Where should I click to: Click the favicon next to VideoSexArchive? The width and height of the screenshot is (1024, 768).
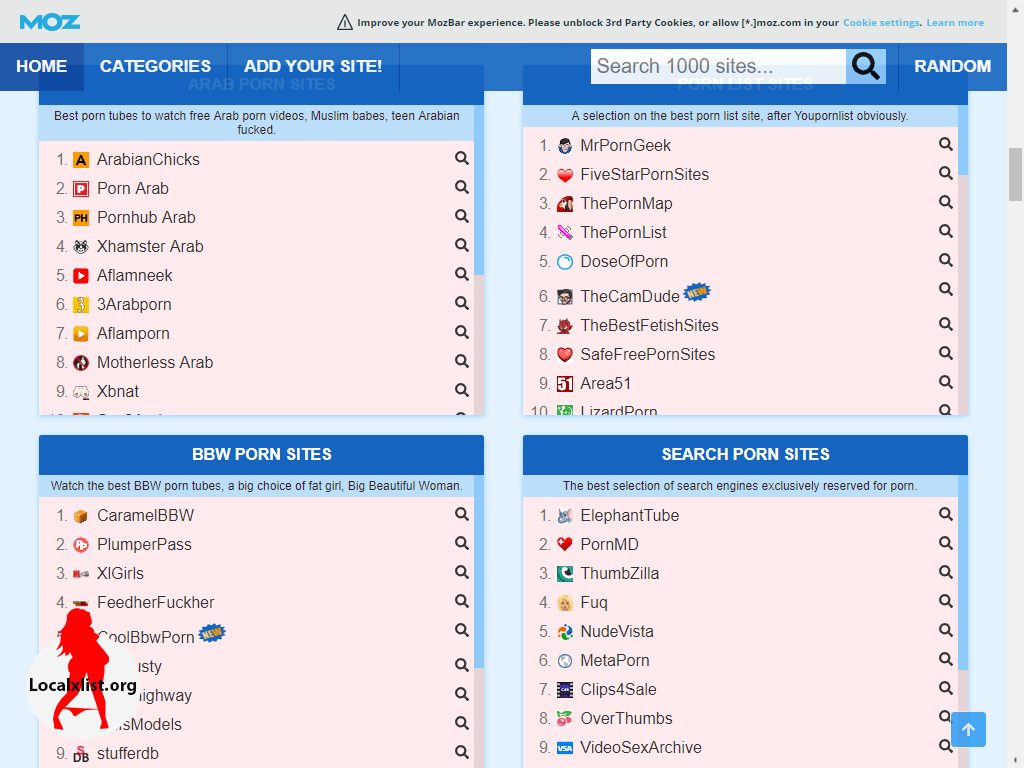[565, 748]
